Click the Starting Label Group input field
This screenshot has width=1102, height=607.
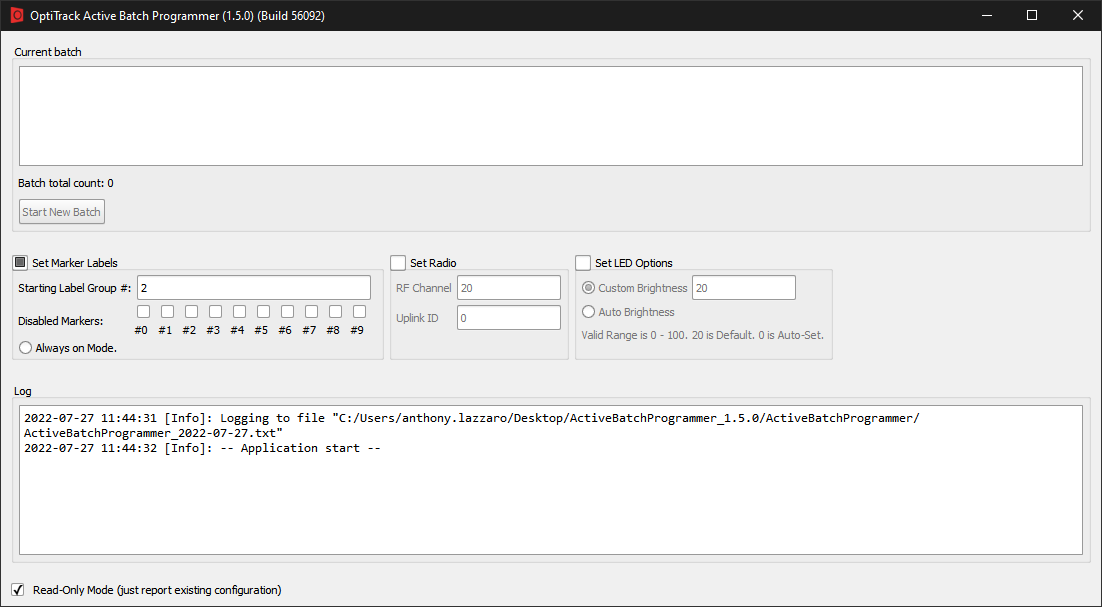(x=253, y=287)
